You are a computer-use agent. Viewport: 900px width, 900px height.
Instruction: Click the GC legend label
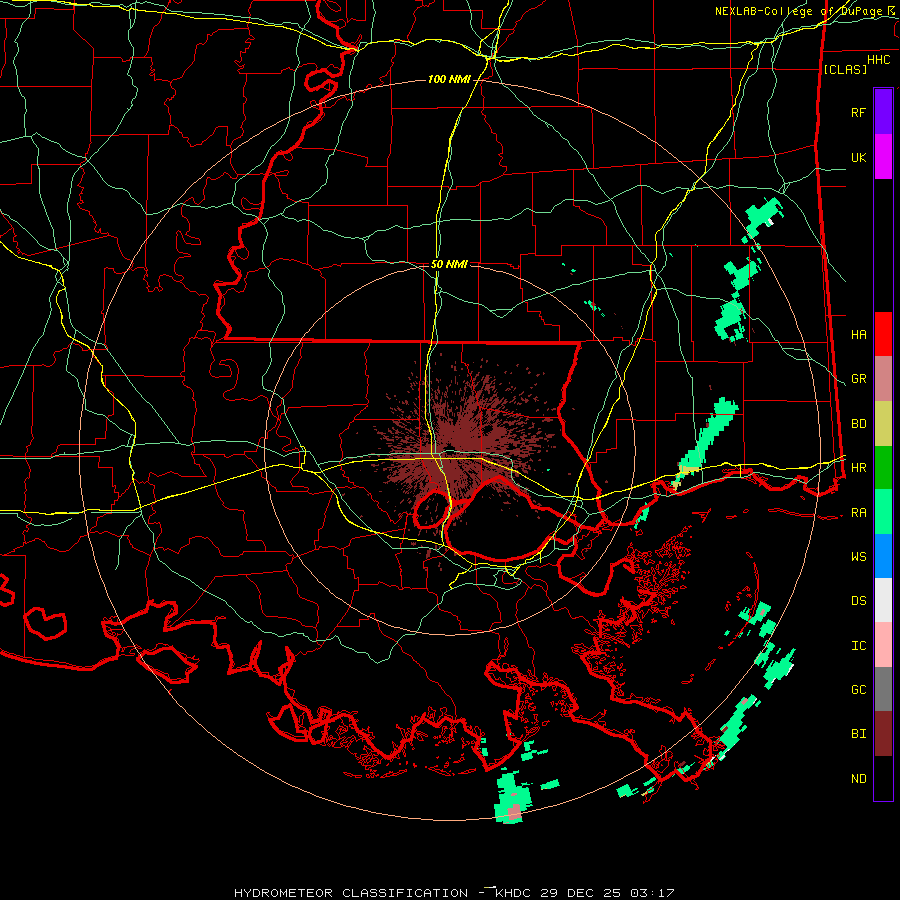tap(858, 690)
